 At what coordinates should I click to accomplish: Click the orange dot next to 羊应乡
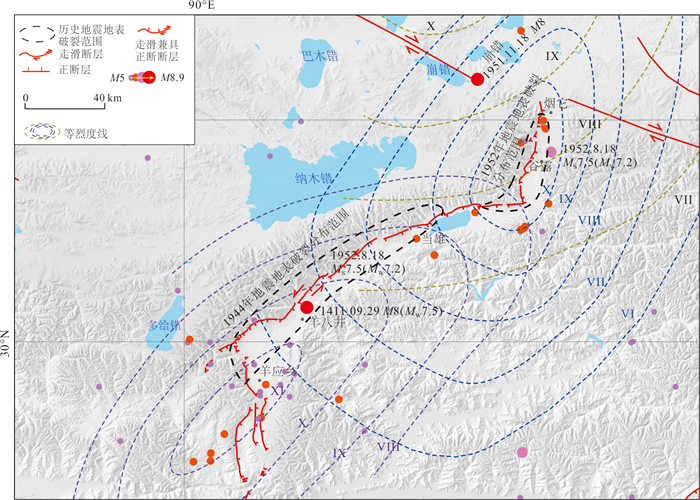pyautogui.click(x=266, y=384)
